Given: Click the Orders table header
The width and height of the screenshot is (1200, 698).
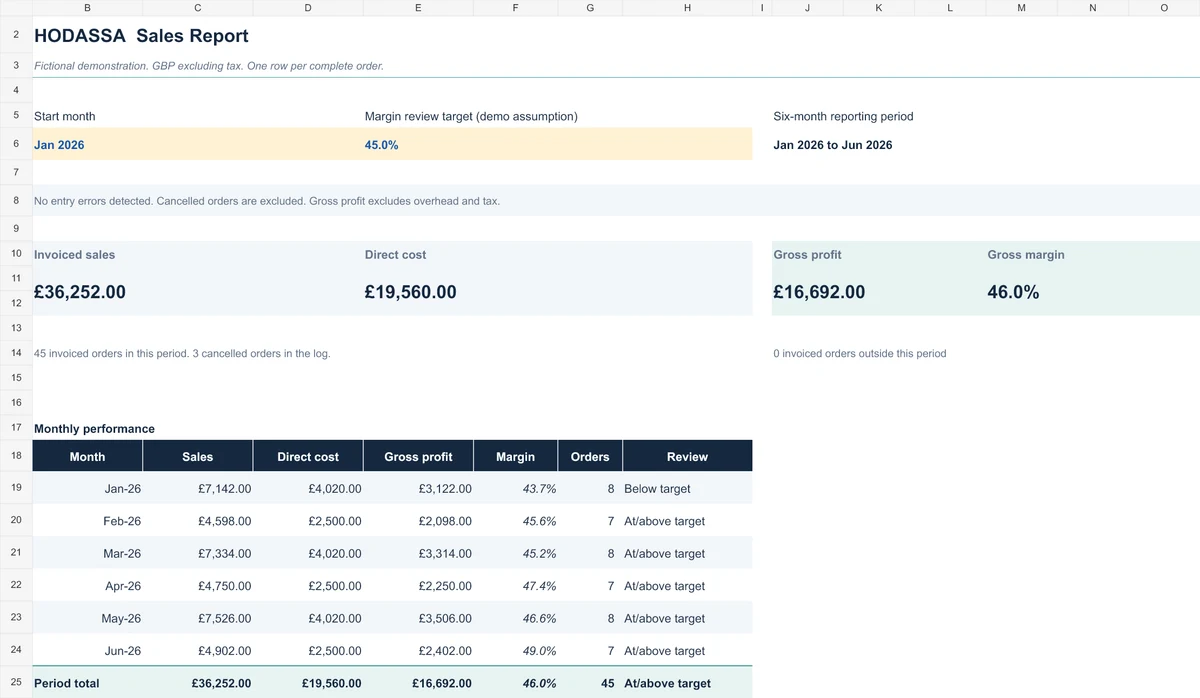Looking at the screenshot, I should [x=590, y=456].
